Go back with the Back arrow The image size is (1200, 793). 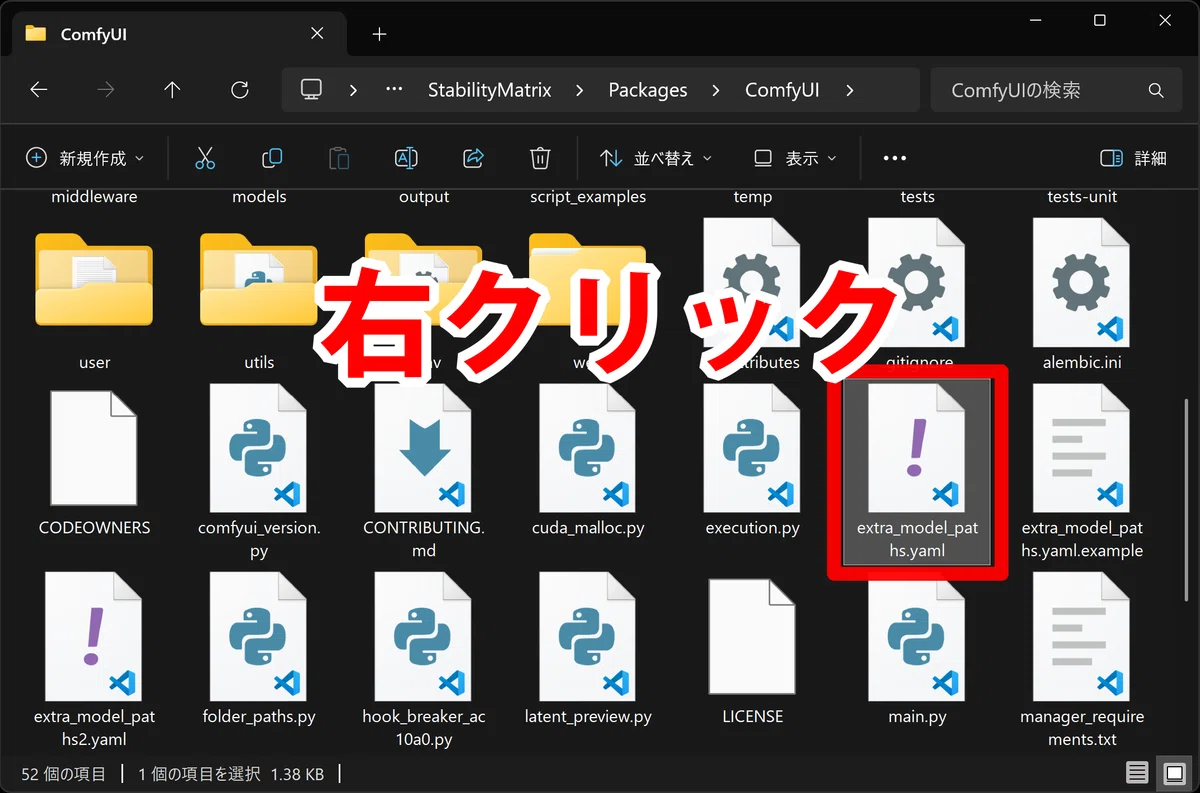[39, 90]
